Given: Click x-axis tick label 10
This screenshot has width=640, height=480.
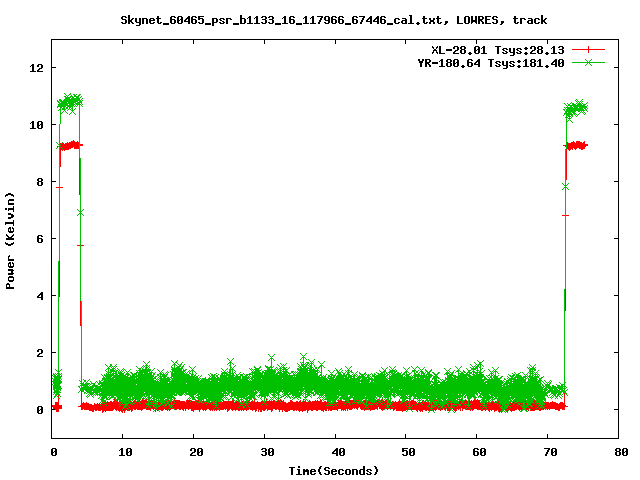Looking at the screenshot, I should click(x=125, y=452).
